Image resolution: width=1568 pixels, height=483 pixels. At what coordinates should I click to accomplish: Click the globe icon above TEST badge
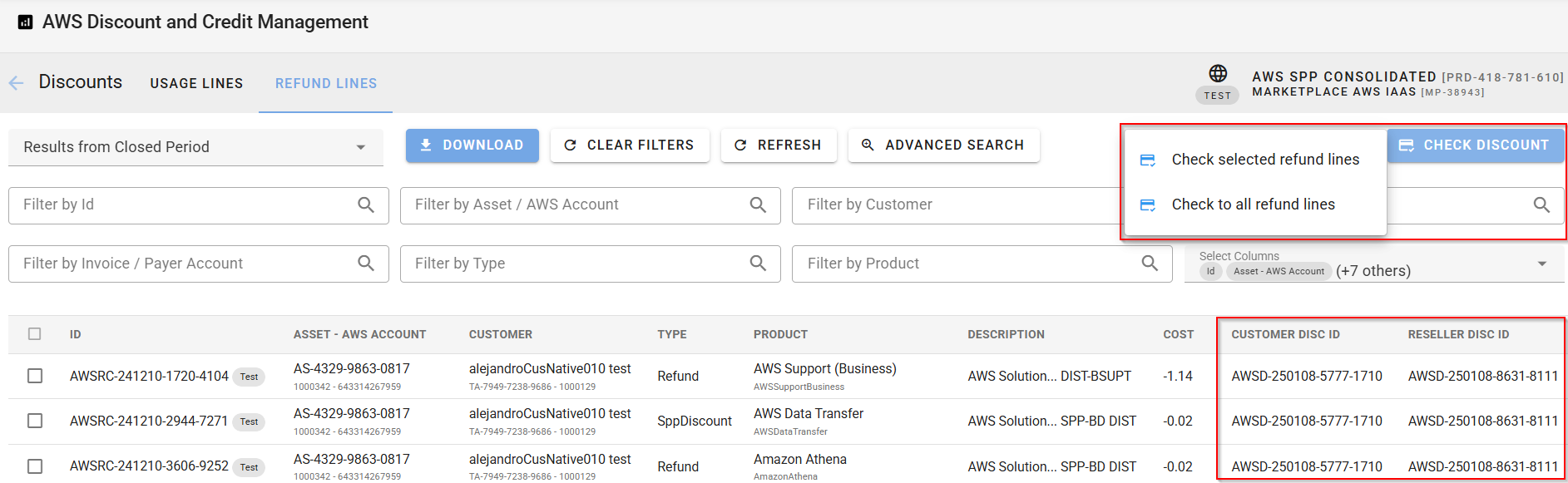click(1217, 73)
